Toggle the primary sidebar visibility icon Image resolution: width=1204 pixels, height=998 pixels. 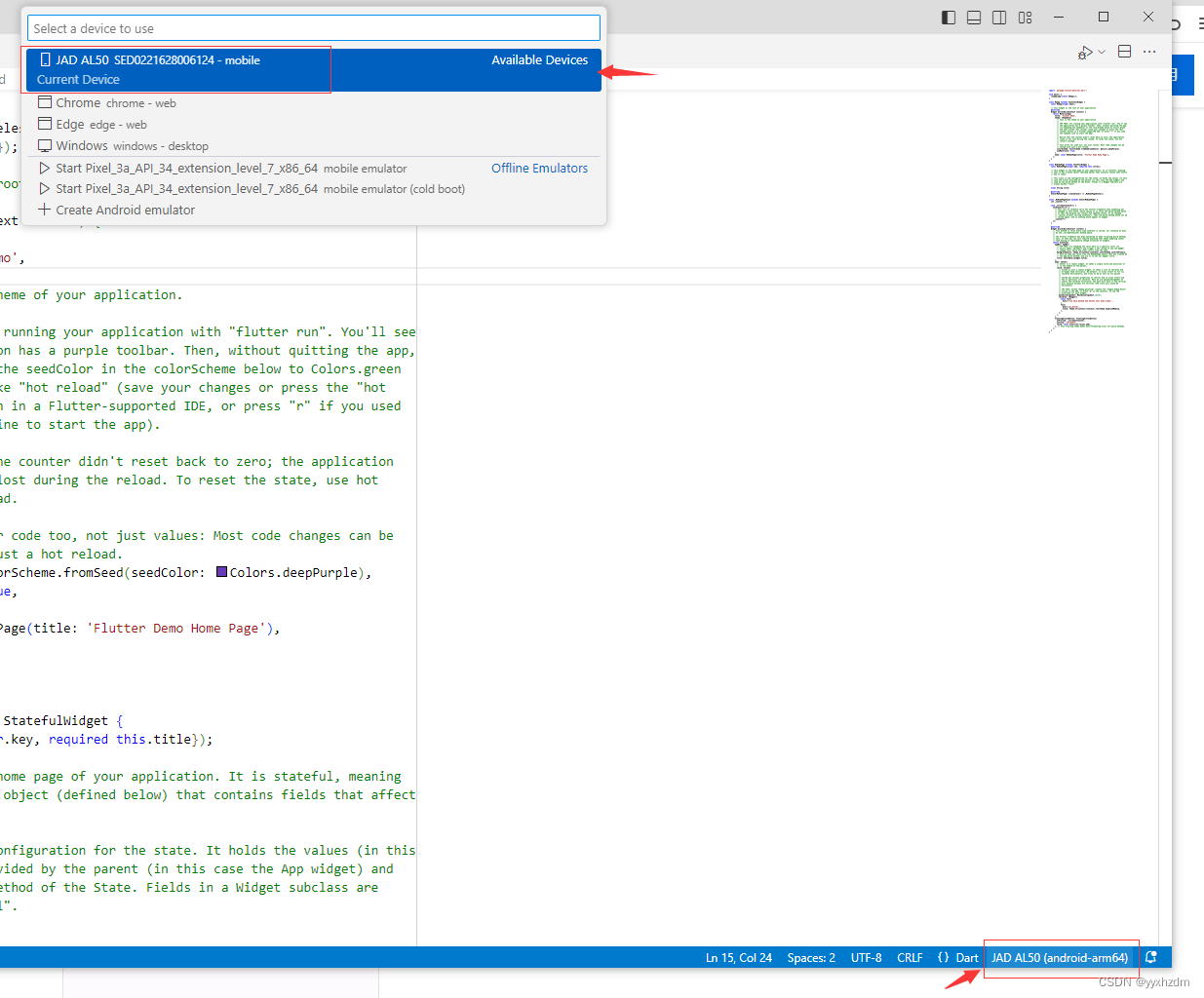click(x=948, y=17)
